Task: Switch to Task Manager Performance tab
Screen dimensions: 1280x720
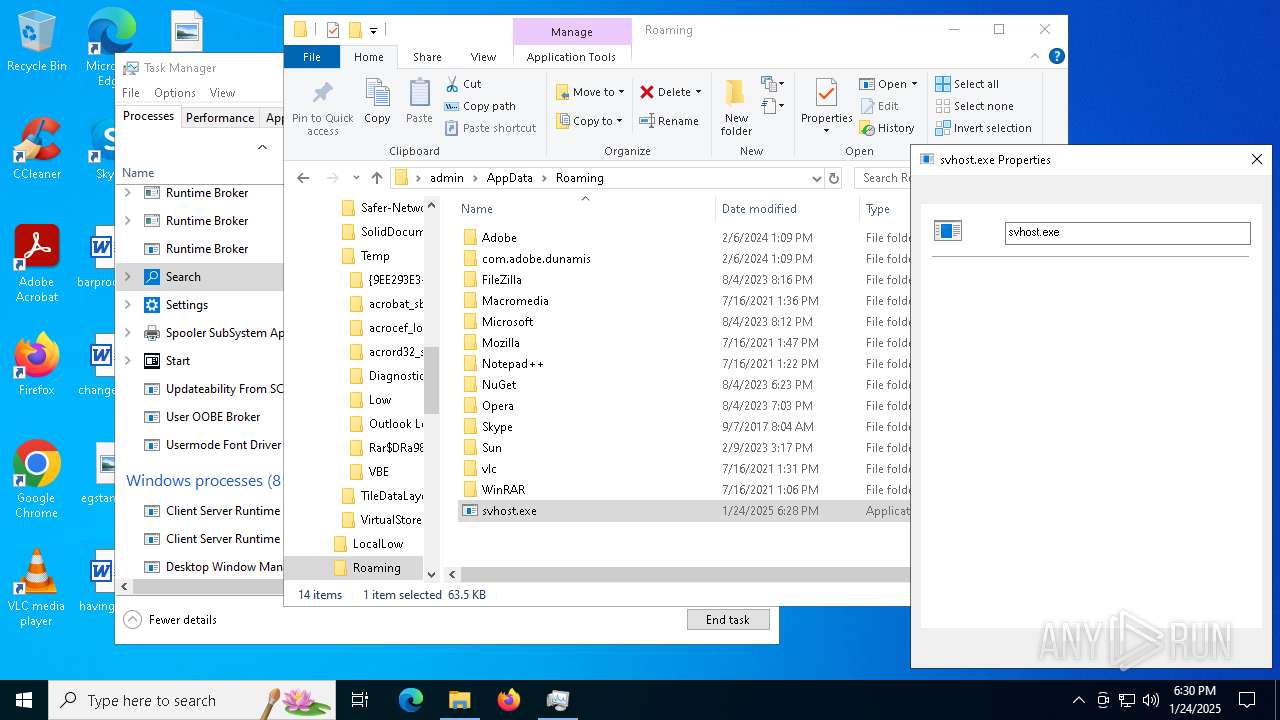Action: 220,118
